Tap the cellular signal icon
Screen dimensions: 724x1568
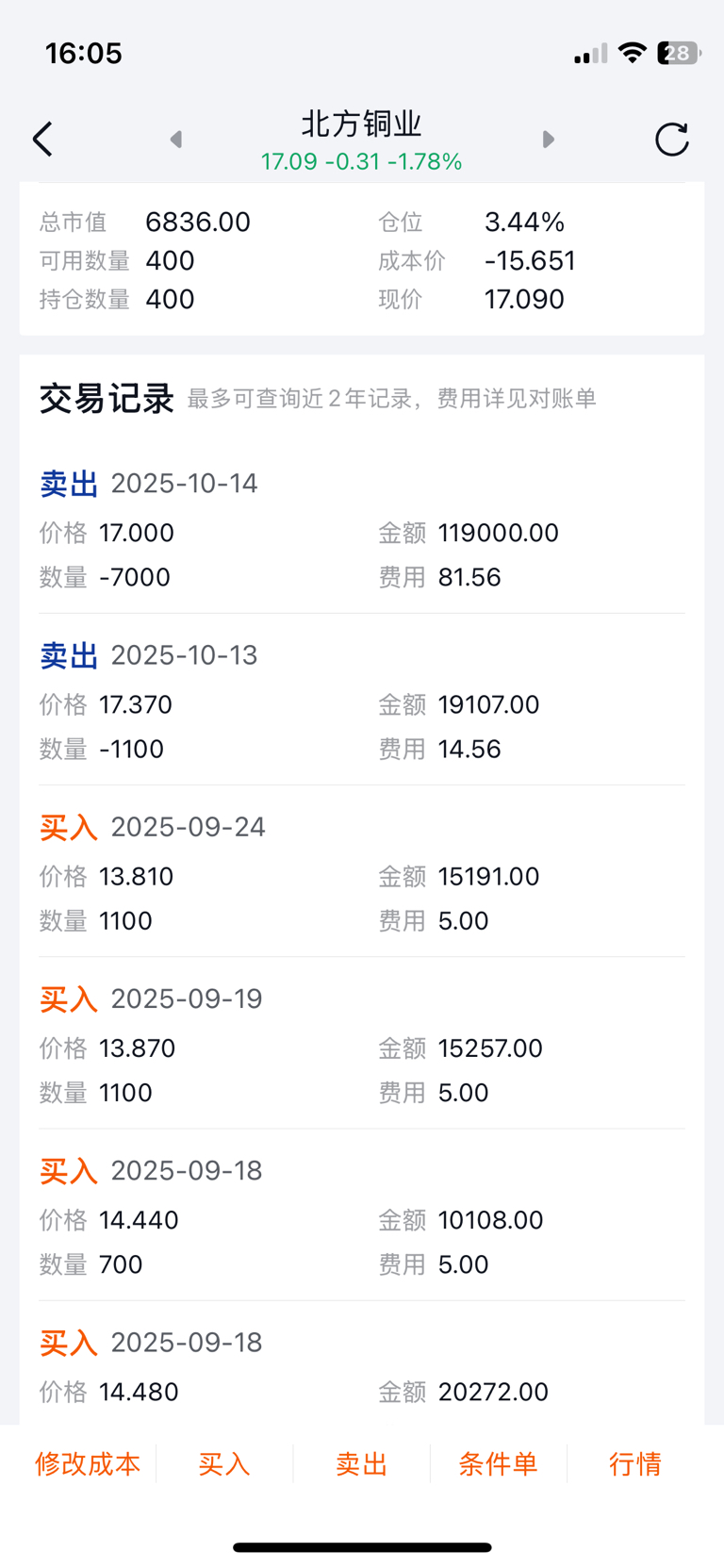(591, 55)
